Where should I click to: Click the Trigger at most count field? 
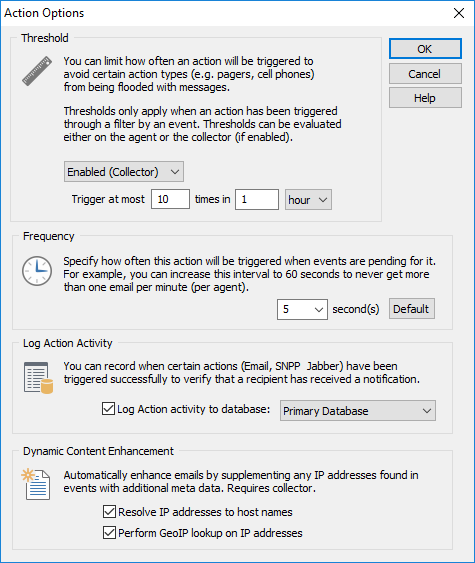pyautogui.click(x=171, y=199)
